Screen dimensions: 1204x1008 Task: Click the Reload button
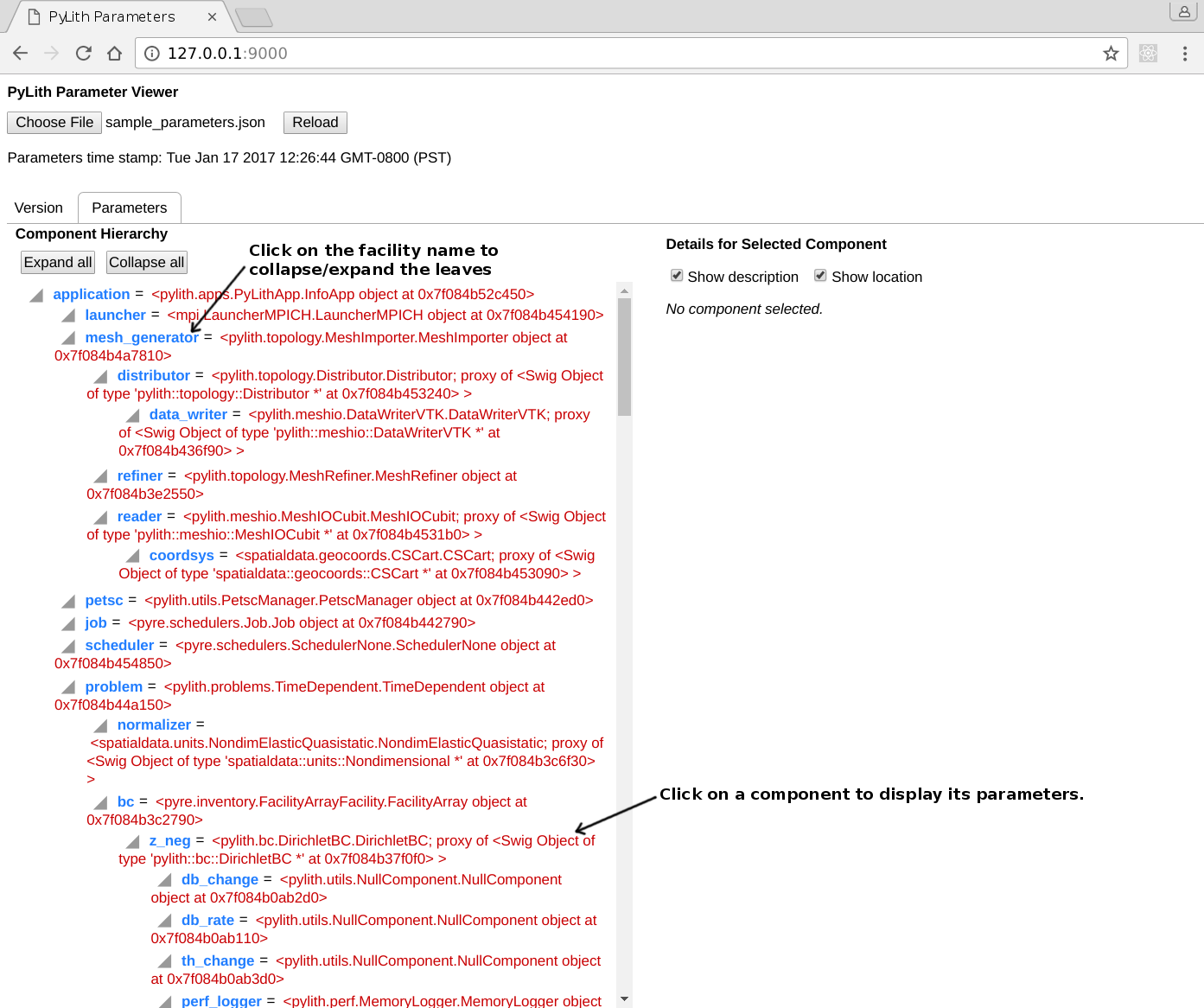315,123
